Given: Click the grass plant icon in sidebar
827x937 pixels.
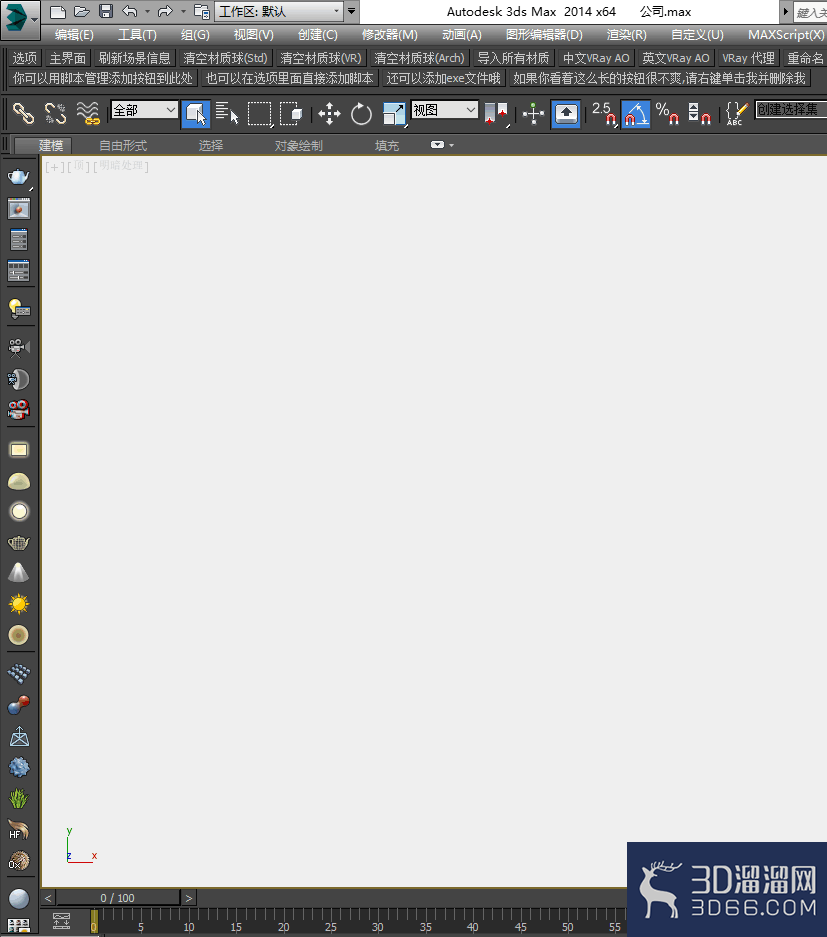Looking at the screenshot, I should coord(19,798).
